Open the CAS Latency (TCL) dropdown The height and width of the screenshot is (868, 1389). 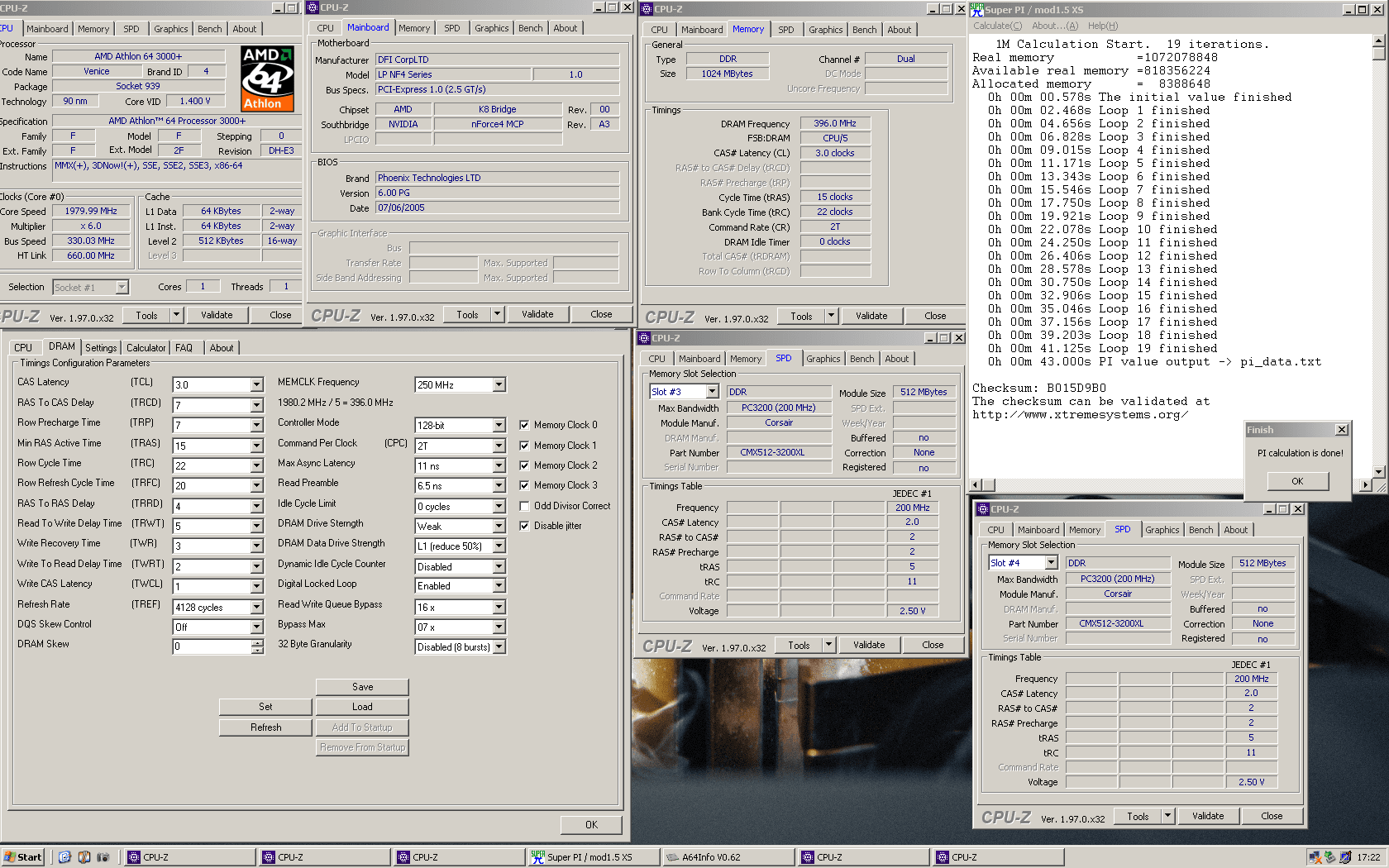[257, 385]
